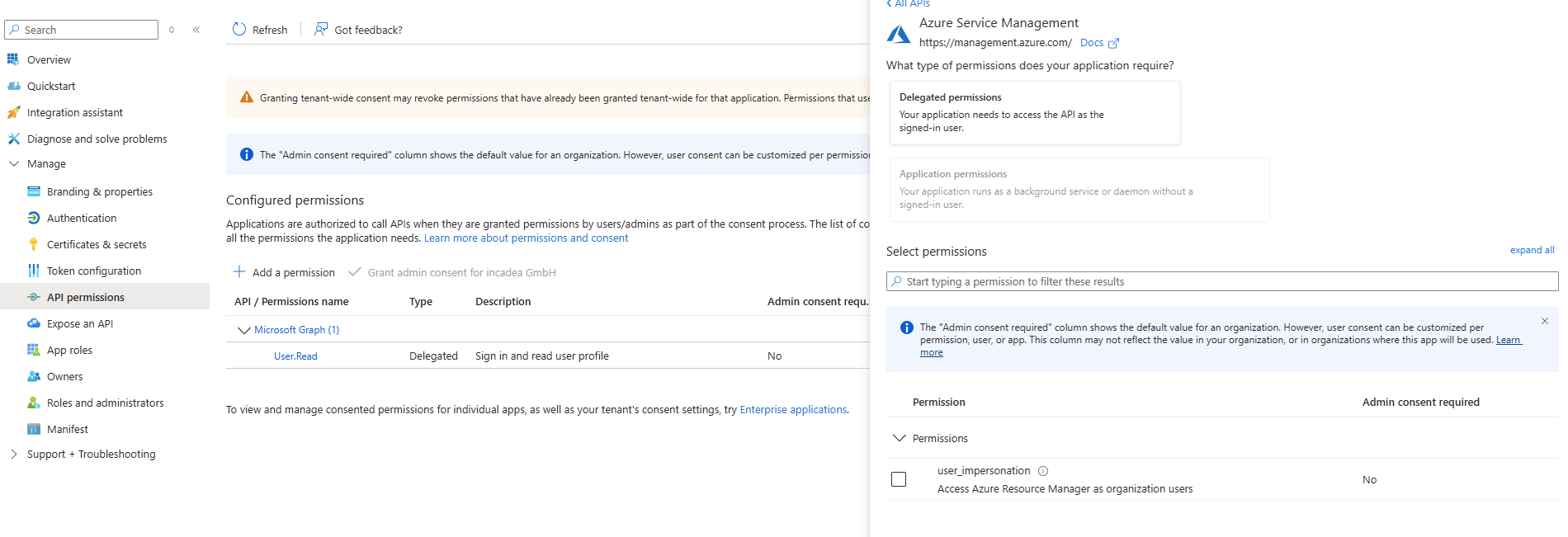Click the API / Permissions name column header

click(291, 302)
